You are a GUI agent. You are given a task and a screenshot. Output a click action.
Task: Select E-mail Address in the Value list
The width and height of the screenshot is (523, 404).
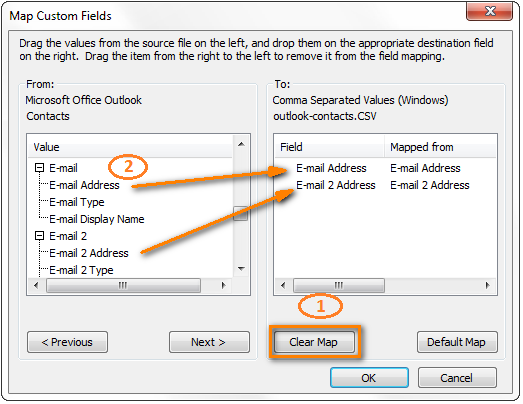pos(84,185)
